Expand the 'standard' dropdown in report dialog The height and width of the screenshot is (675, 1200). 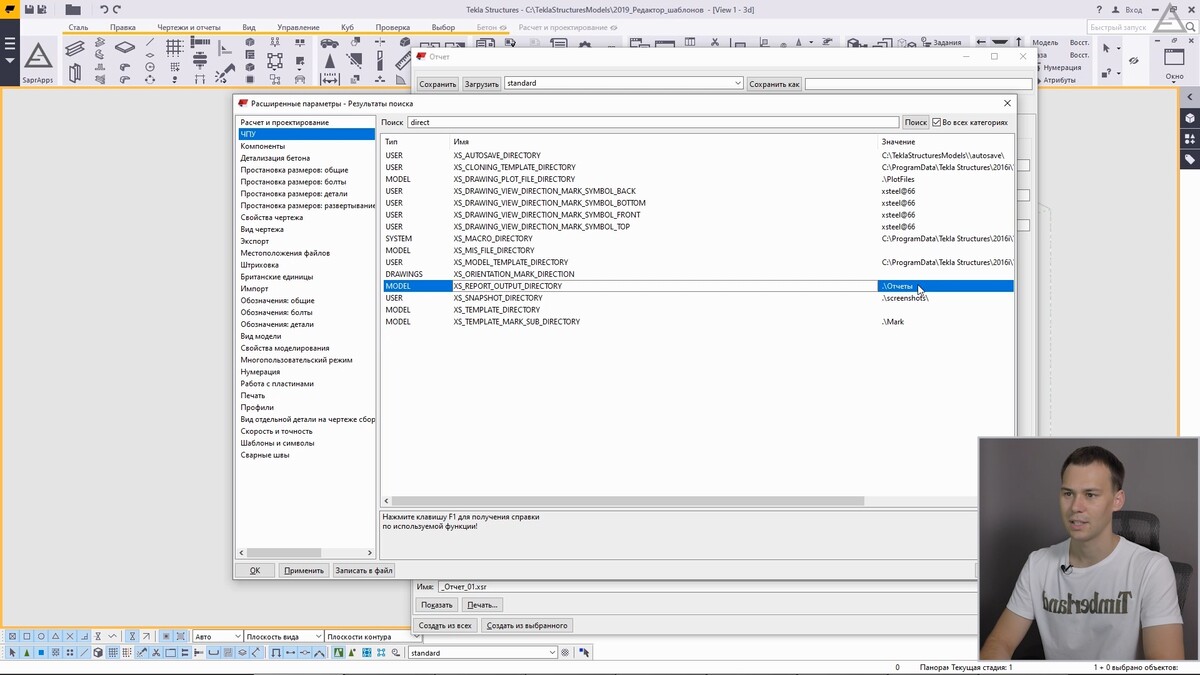(x=738, y=84)
